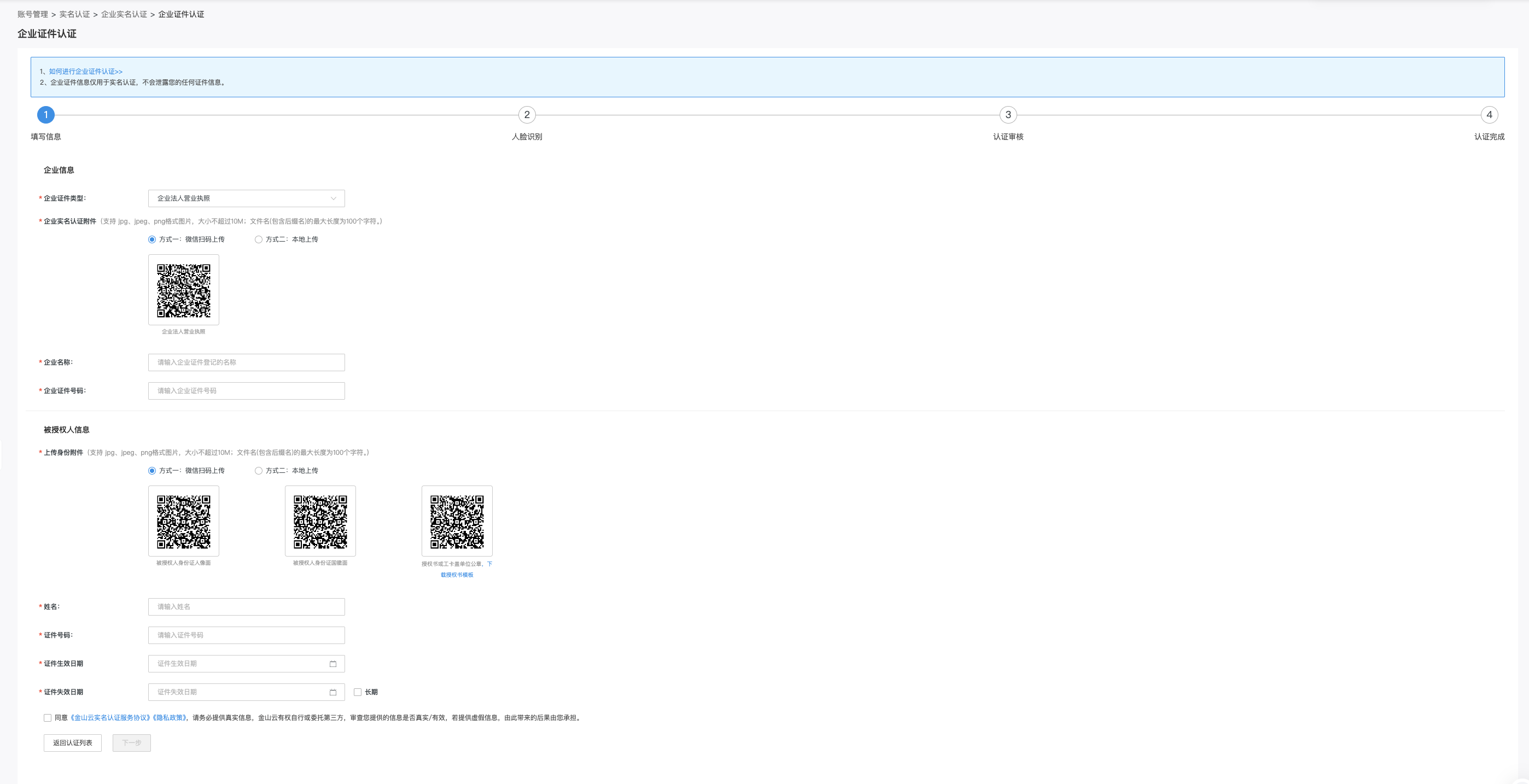The image size is (1529, 784).
Task: Click step 2 circle 人脸识别
Action: [527, 115]
